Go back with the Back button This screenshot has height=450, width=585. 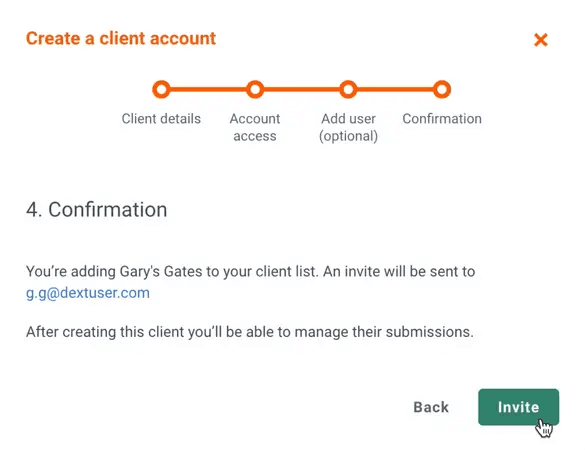[x=431, y=407]
